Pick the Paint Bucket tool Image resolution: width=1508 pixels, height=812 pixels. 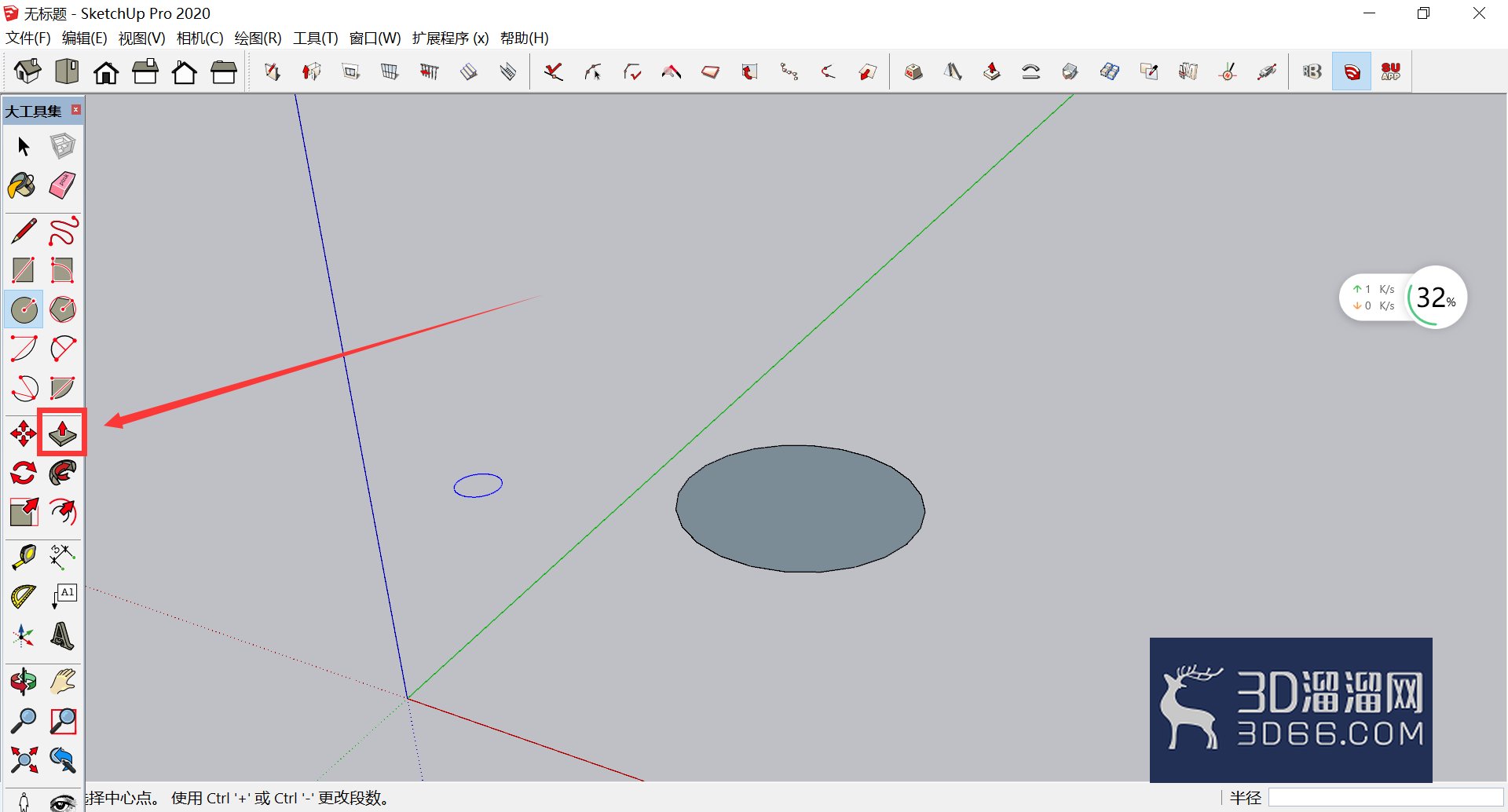coord(23,186)
